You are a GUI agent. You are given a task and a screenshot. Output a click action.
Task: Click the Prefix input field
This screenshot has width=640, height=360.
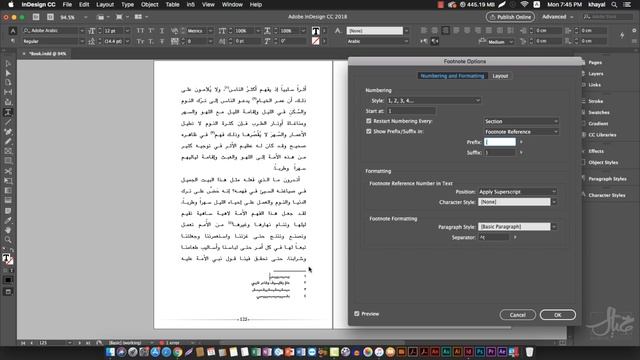(x=500, y=142)
